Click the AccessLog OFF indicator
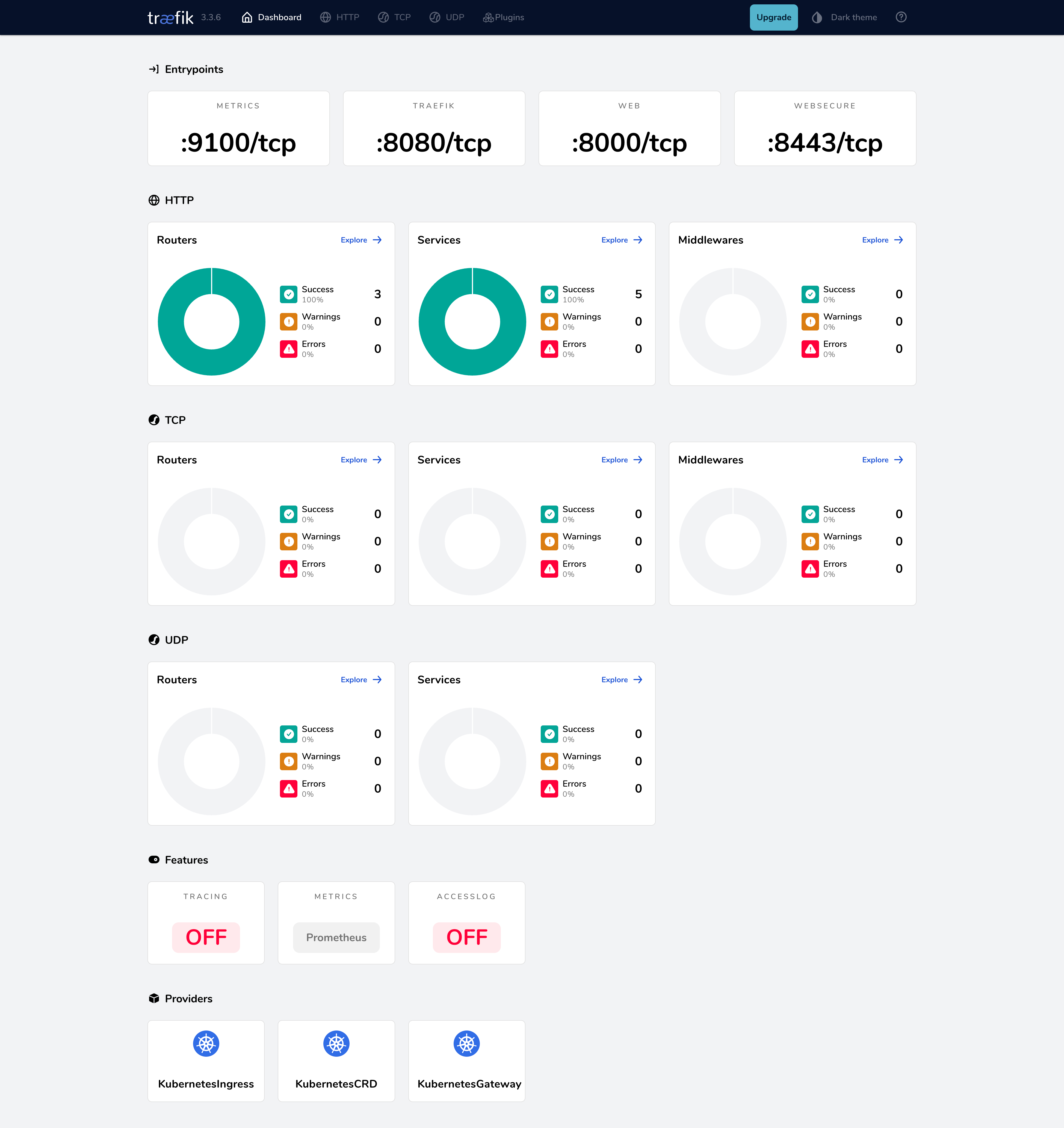 point(466,937)
